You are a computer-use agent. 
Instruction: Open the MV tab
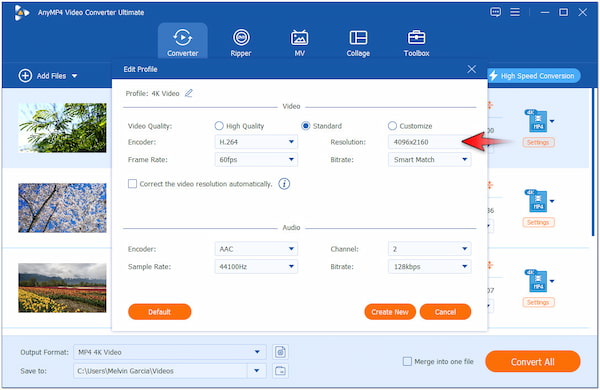(x=299, y=42)
